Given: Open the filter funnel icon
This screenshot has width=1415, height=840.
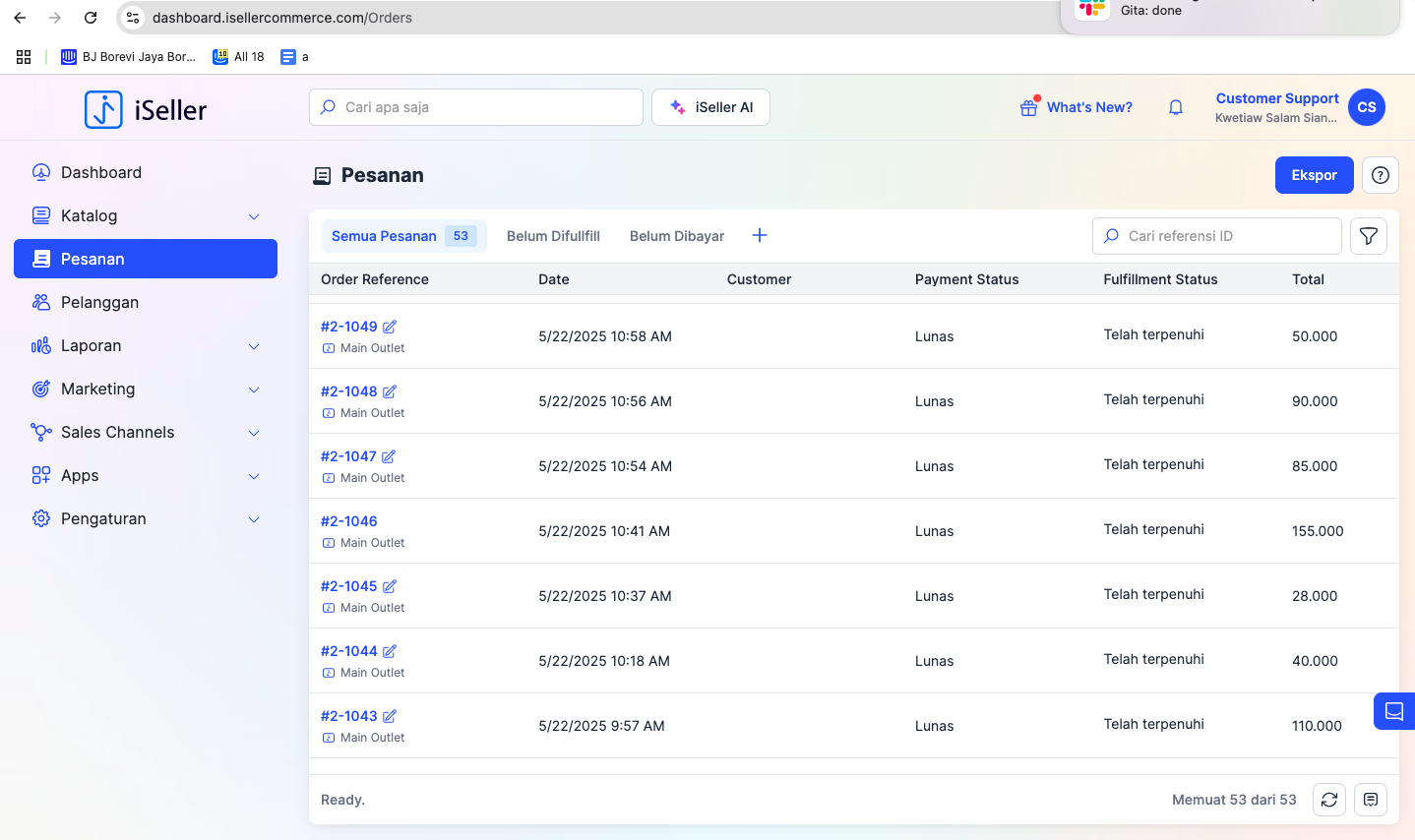Looking at the screenshot, I should point(1368,236).
